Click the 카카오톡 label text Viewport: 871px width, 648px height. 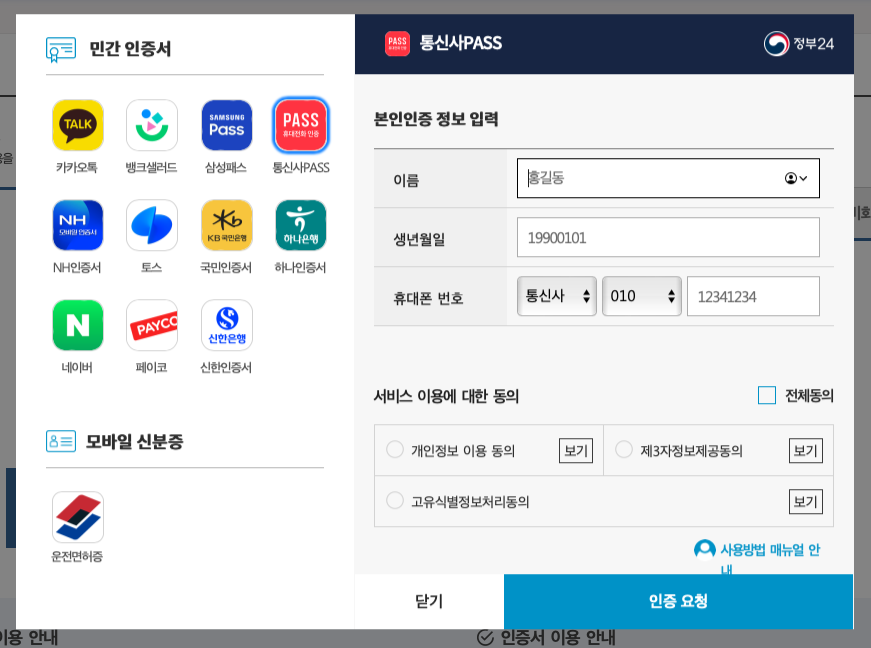coord(77,167)
